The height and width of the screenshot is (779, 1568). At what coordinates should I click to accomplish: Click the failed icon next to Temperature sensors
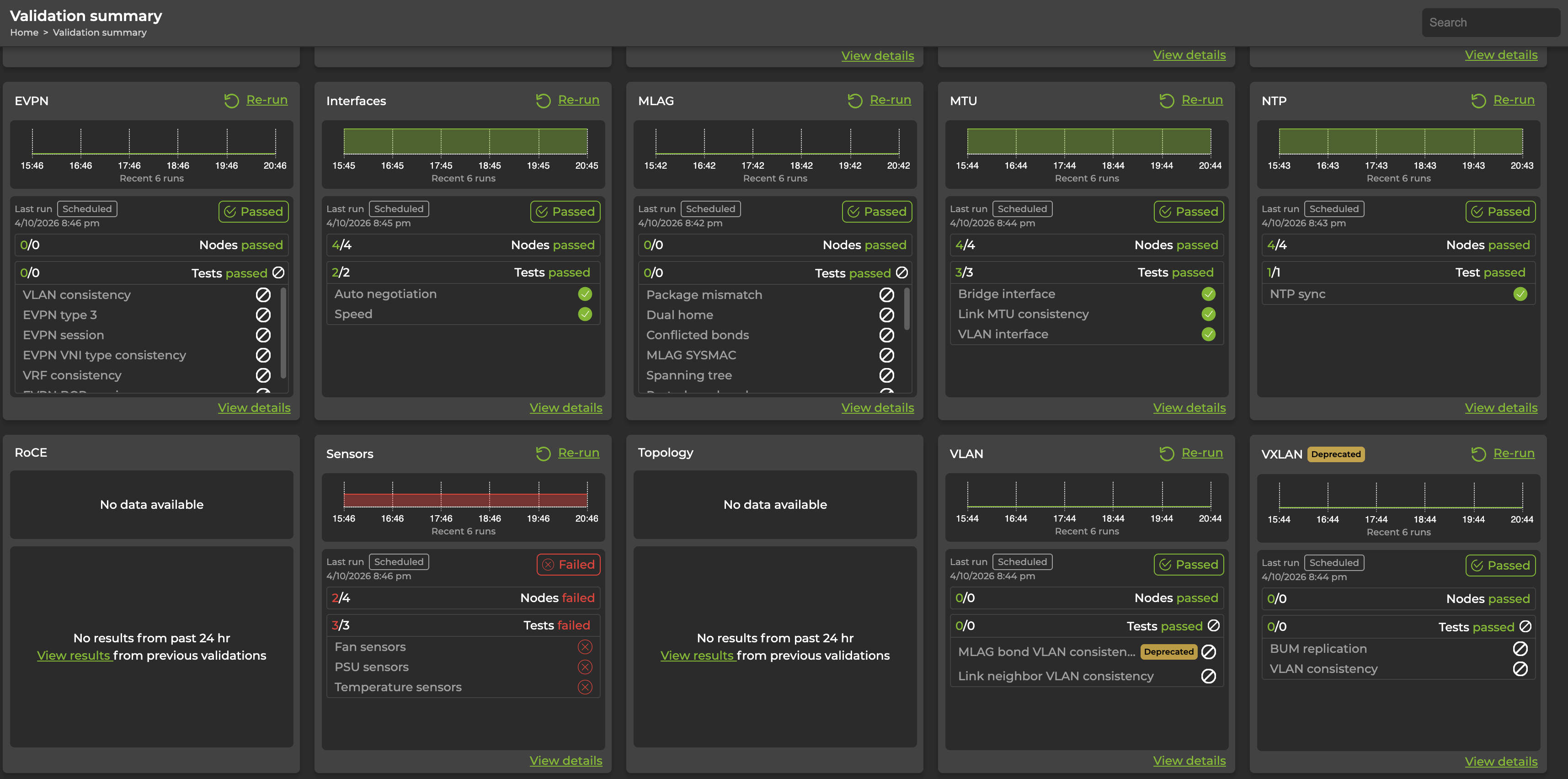[585, 687]
